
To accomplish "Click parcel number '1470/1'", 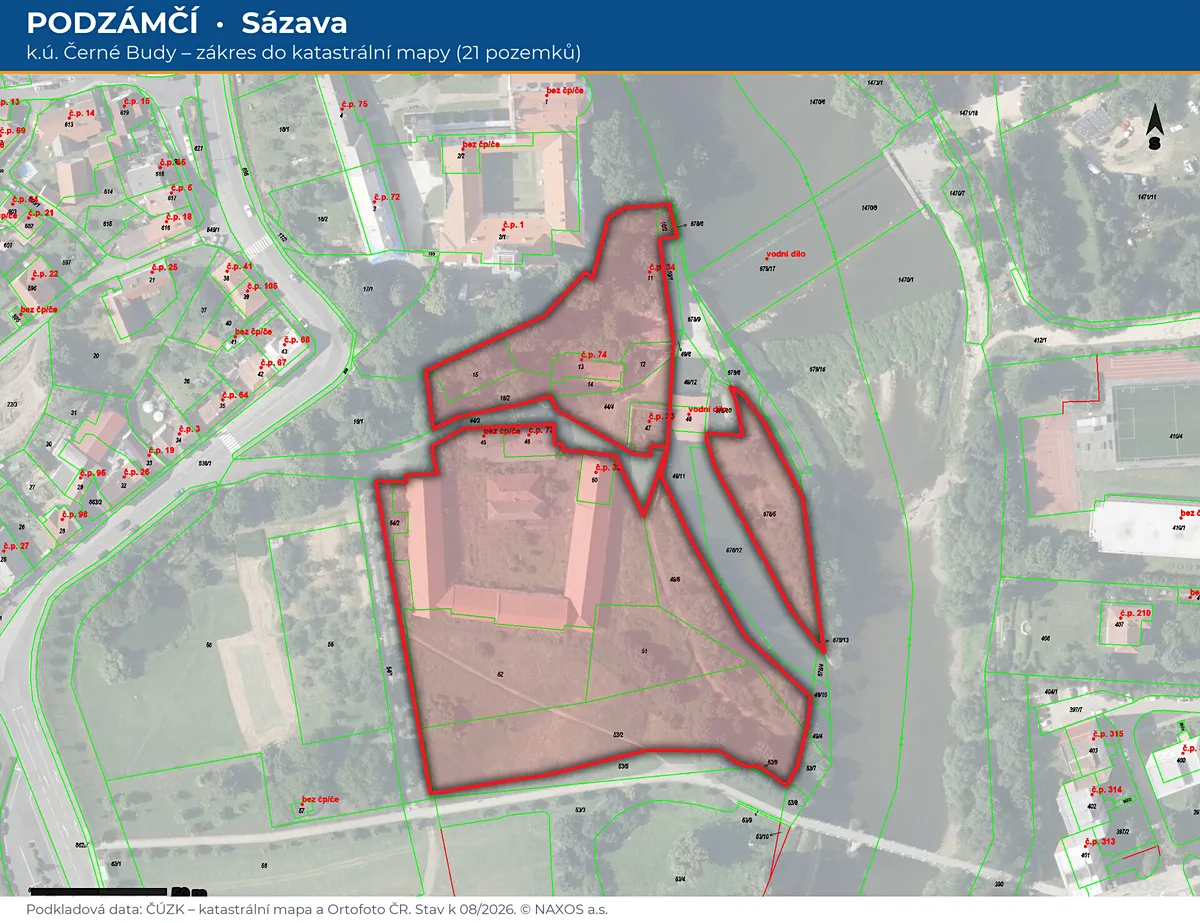I will [906, 280].
